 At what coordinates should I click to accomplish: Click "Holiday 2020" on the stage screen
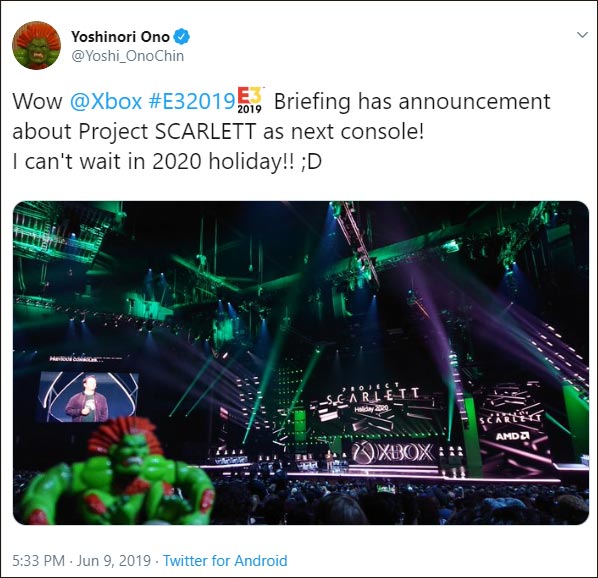pos(371,408)
